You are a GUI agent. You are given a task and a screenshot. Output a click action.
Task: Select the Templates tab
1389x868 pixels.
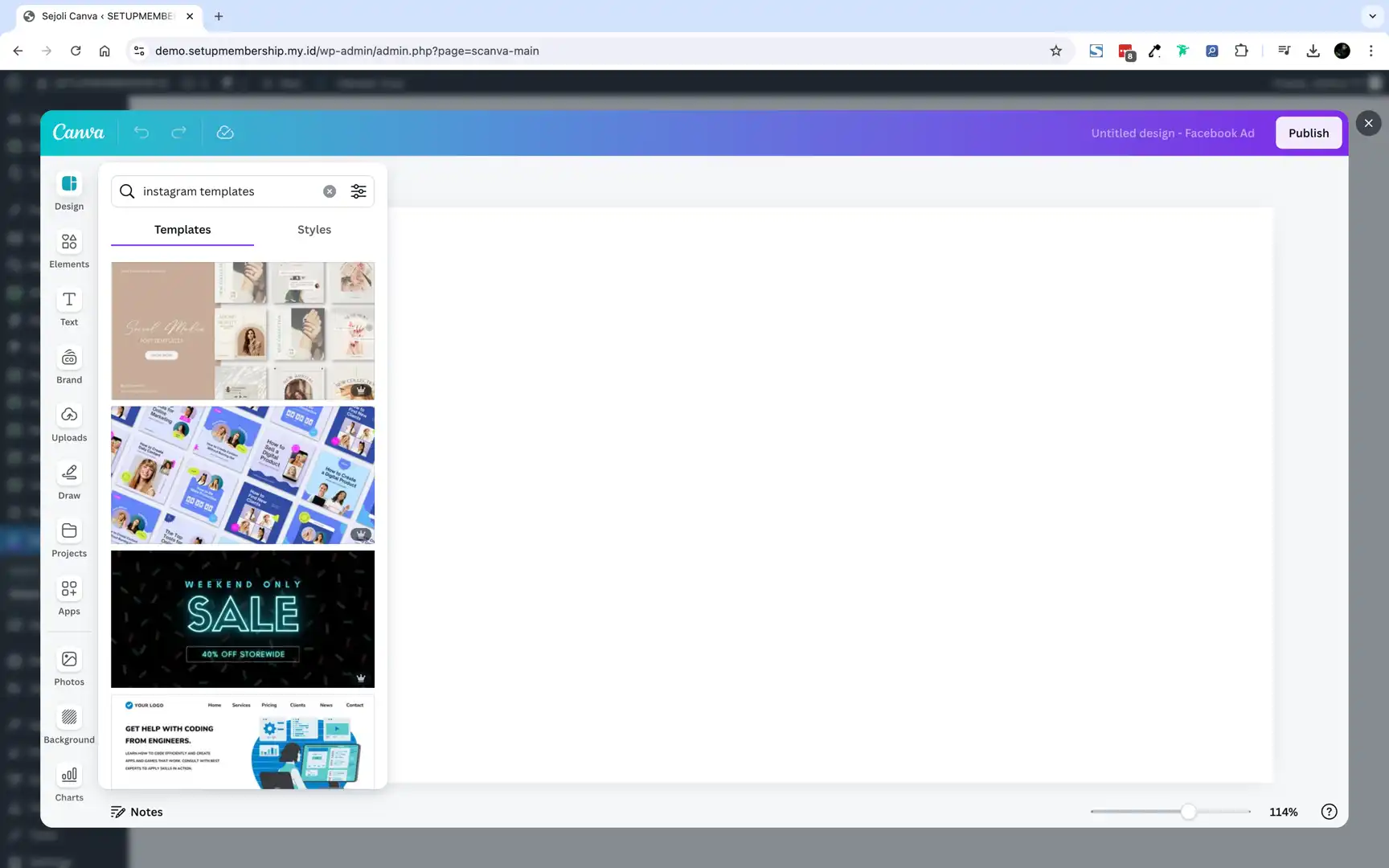coord(182,230)
